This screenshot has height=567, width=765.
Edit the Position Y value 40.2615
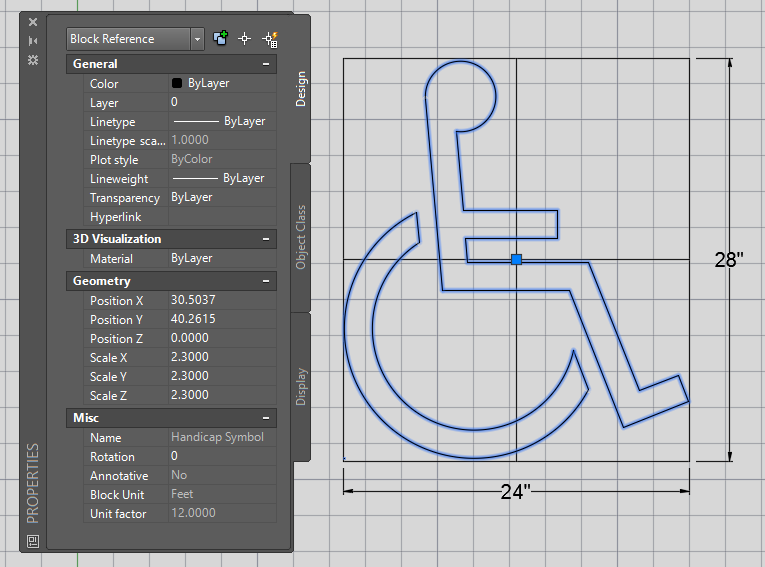click(222, 319)
